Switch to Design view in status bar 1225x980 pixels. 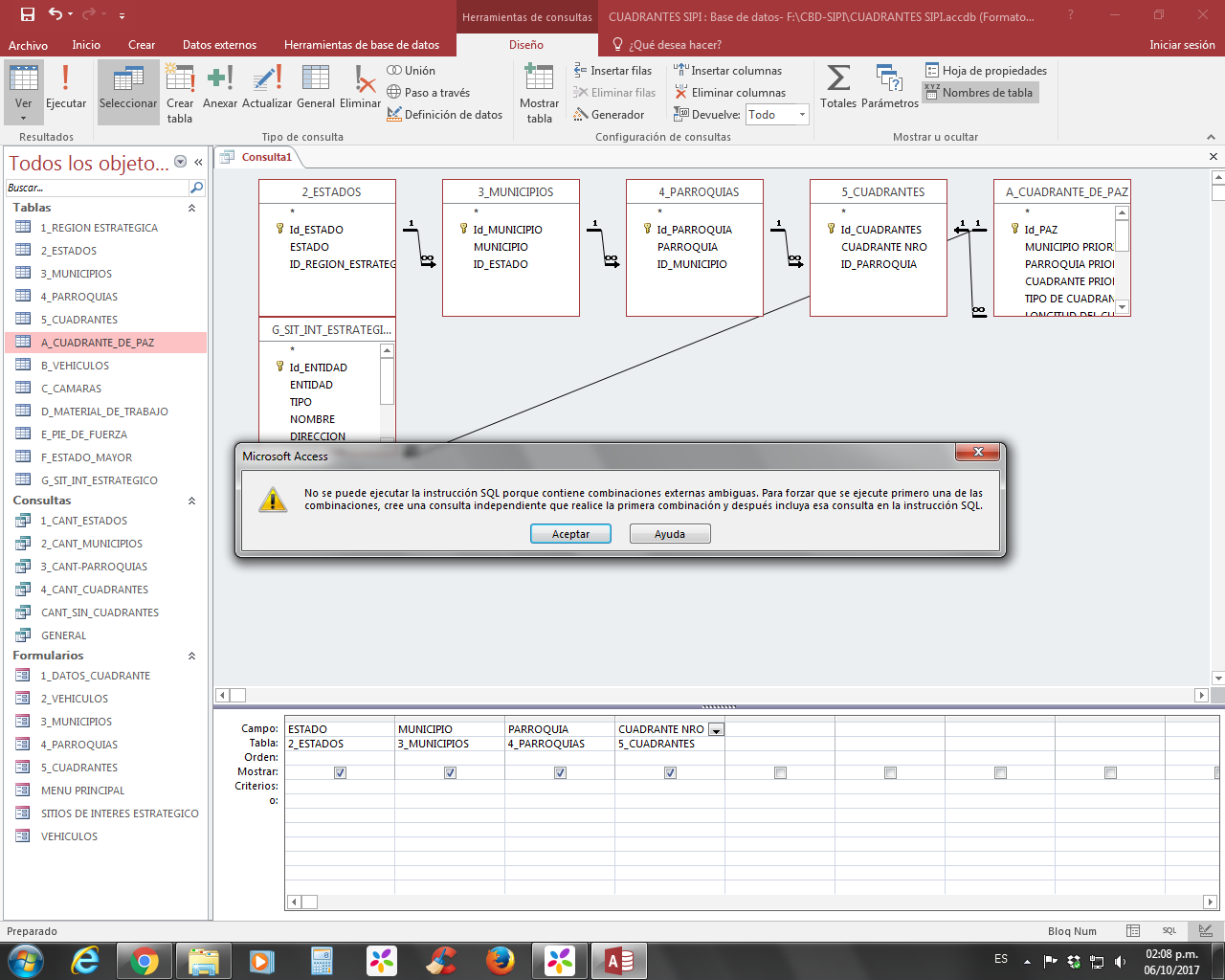click(x=1205, y=930)
